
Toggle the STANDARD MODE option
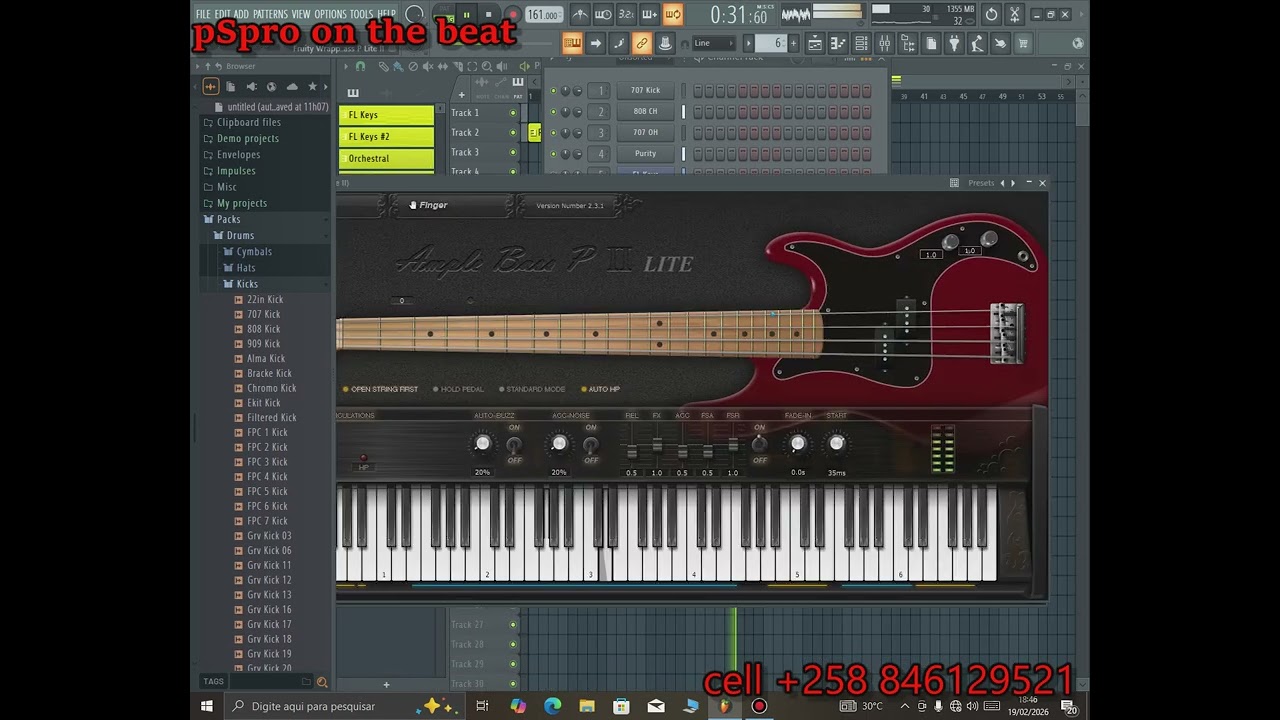click(x=531, y=389)
